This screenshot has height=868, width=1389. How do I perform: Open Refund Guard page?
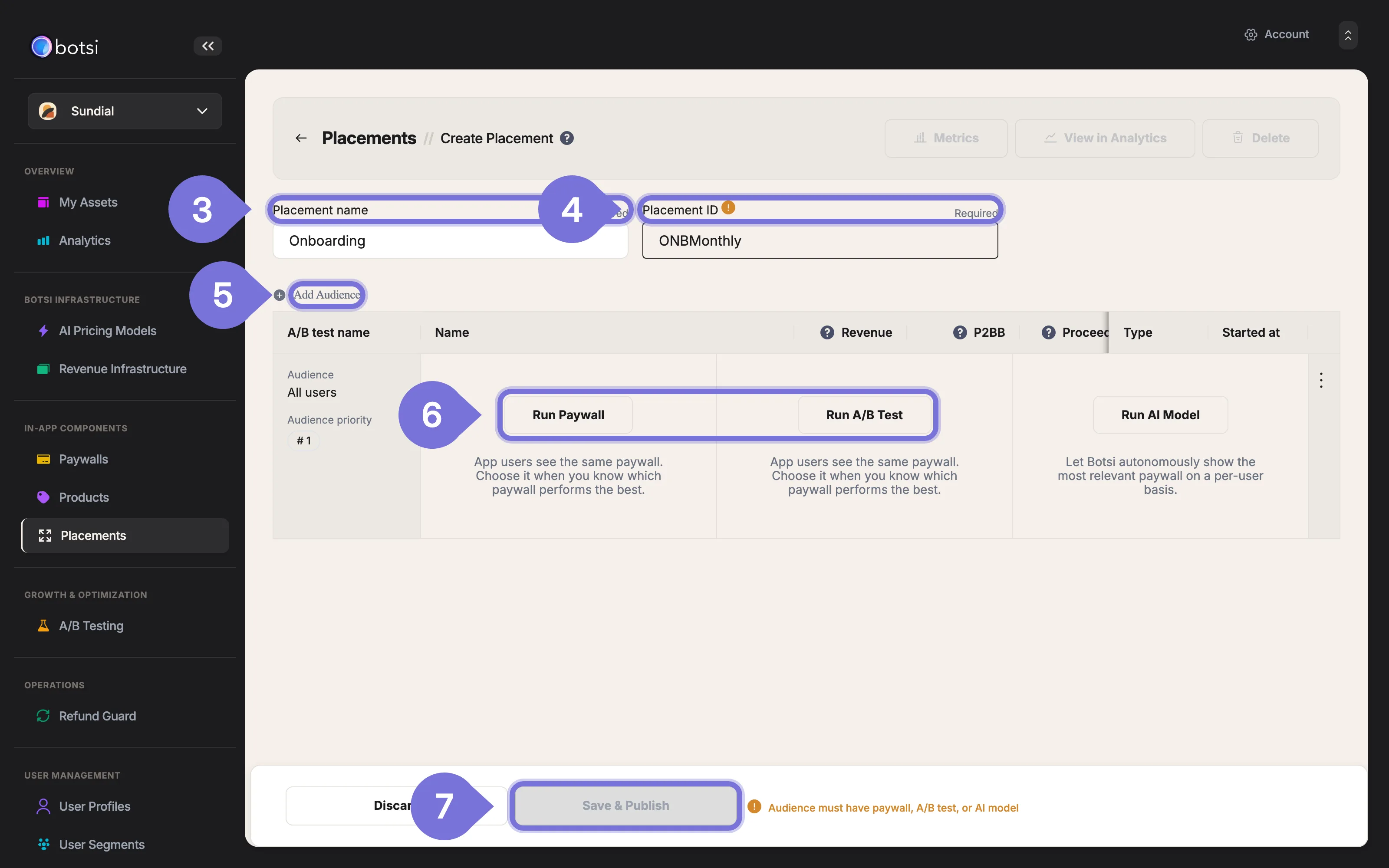point(97,716)
